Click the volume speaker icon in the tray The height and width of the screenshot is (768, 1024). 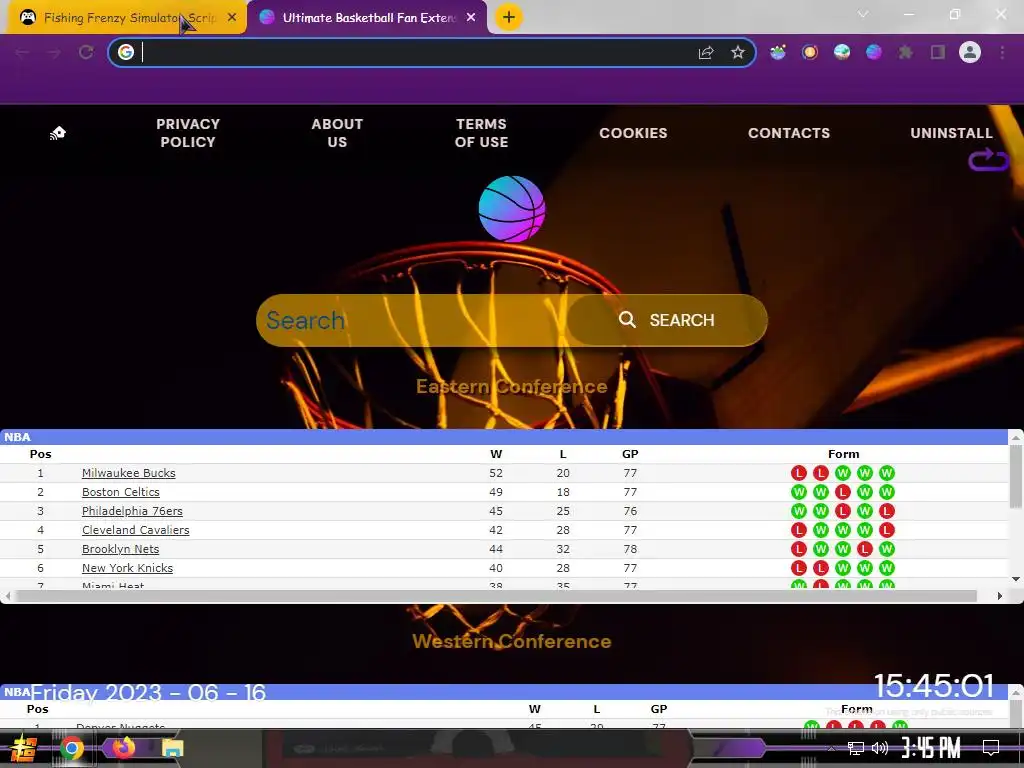click(x=880, y=748)
